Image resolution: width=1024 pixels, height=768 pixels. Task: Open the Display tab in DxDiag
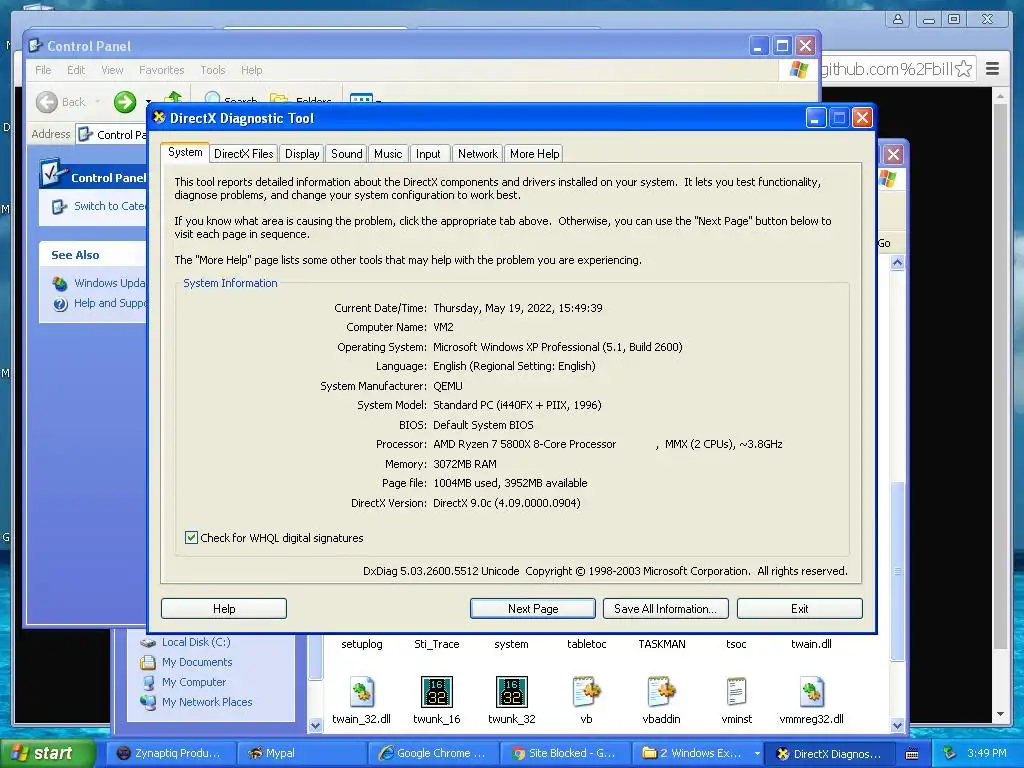point(302,153)
